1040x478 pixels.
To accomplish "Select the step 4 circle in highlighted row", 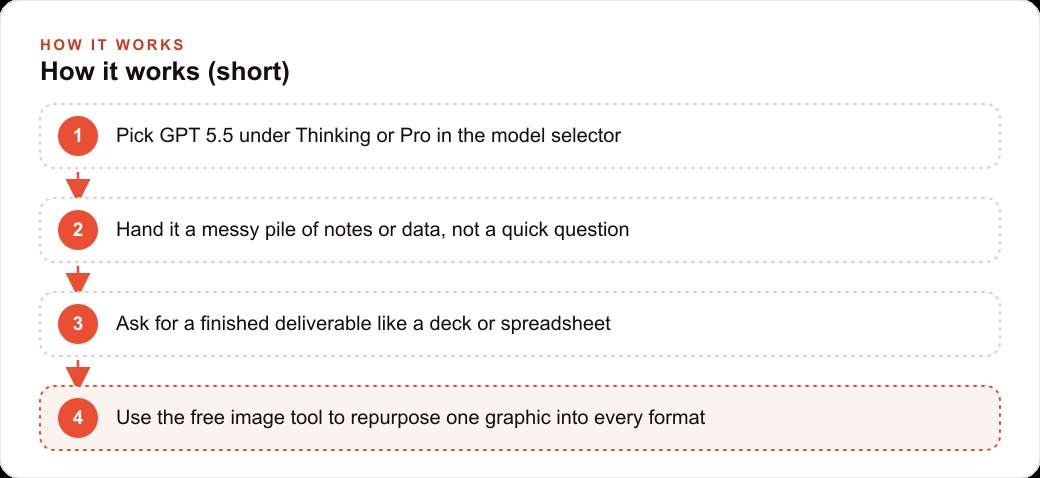I will (x=78, y=418).
